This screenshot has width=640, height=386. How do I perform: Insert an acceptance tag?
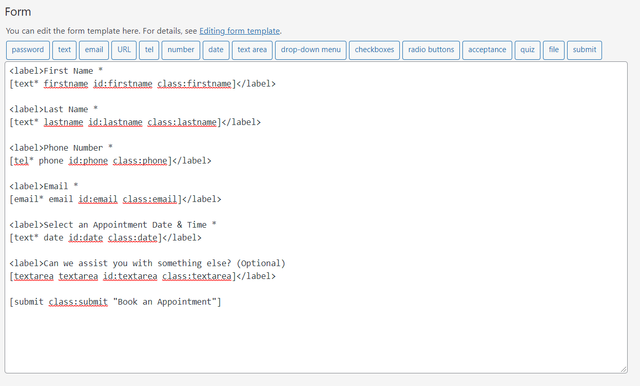[x=487, y=50]
